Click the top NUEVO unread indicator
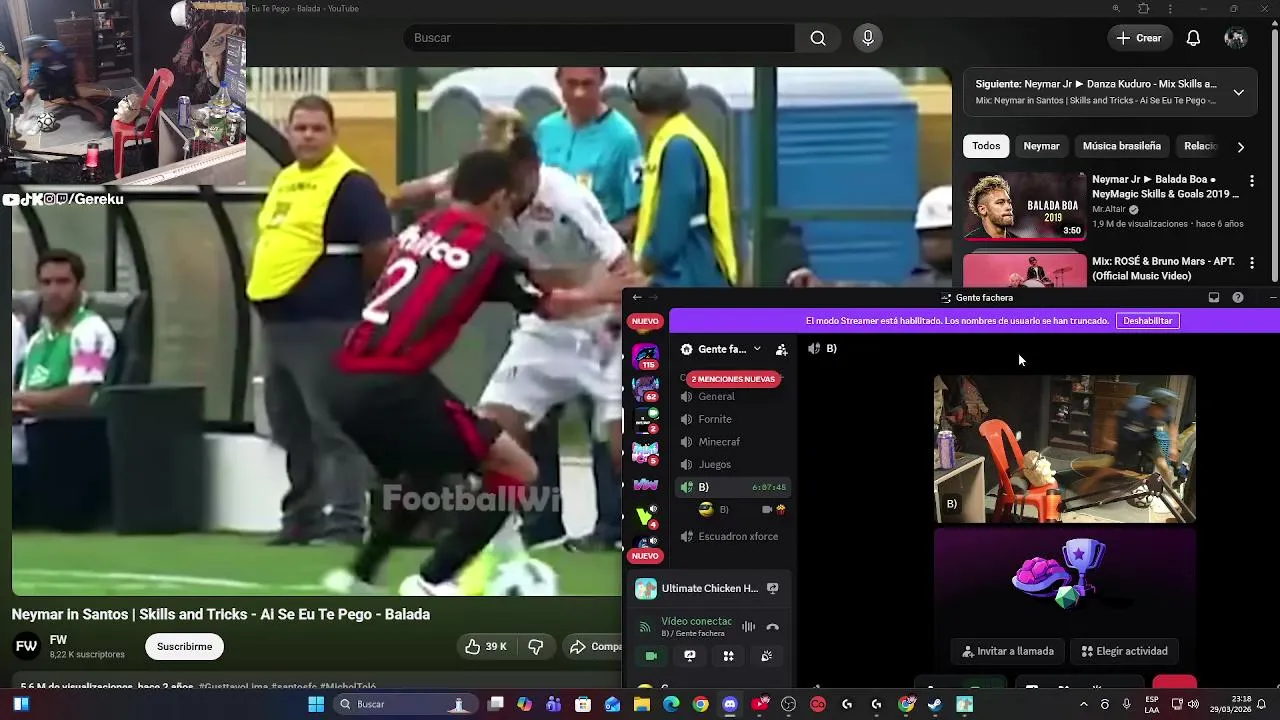 click(645, 322)
